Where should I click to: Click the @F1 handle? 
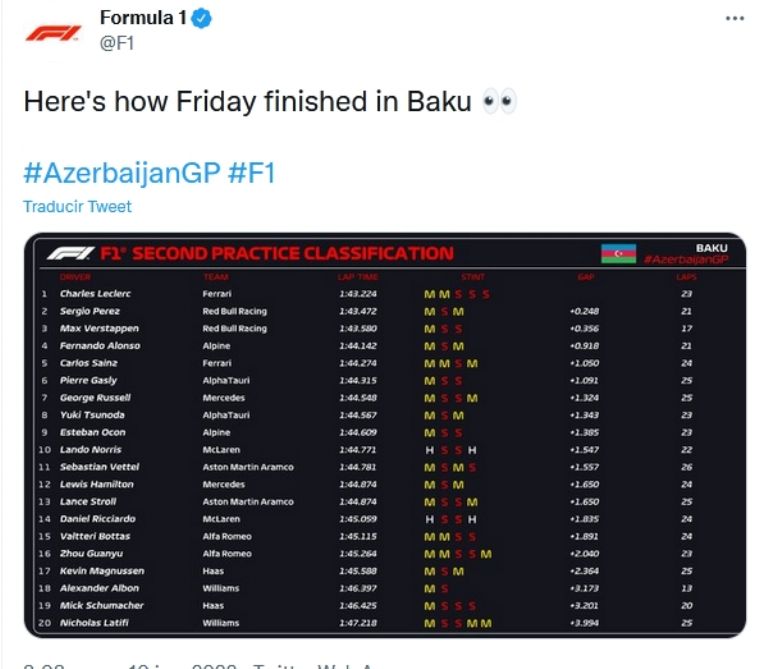(117, 43)
